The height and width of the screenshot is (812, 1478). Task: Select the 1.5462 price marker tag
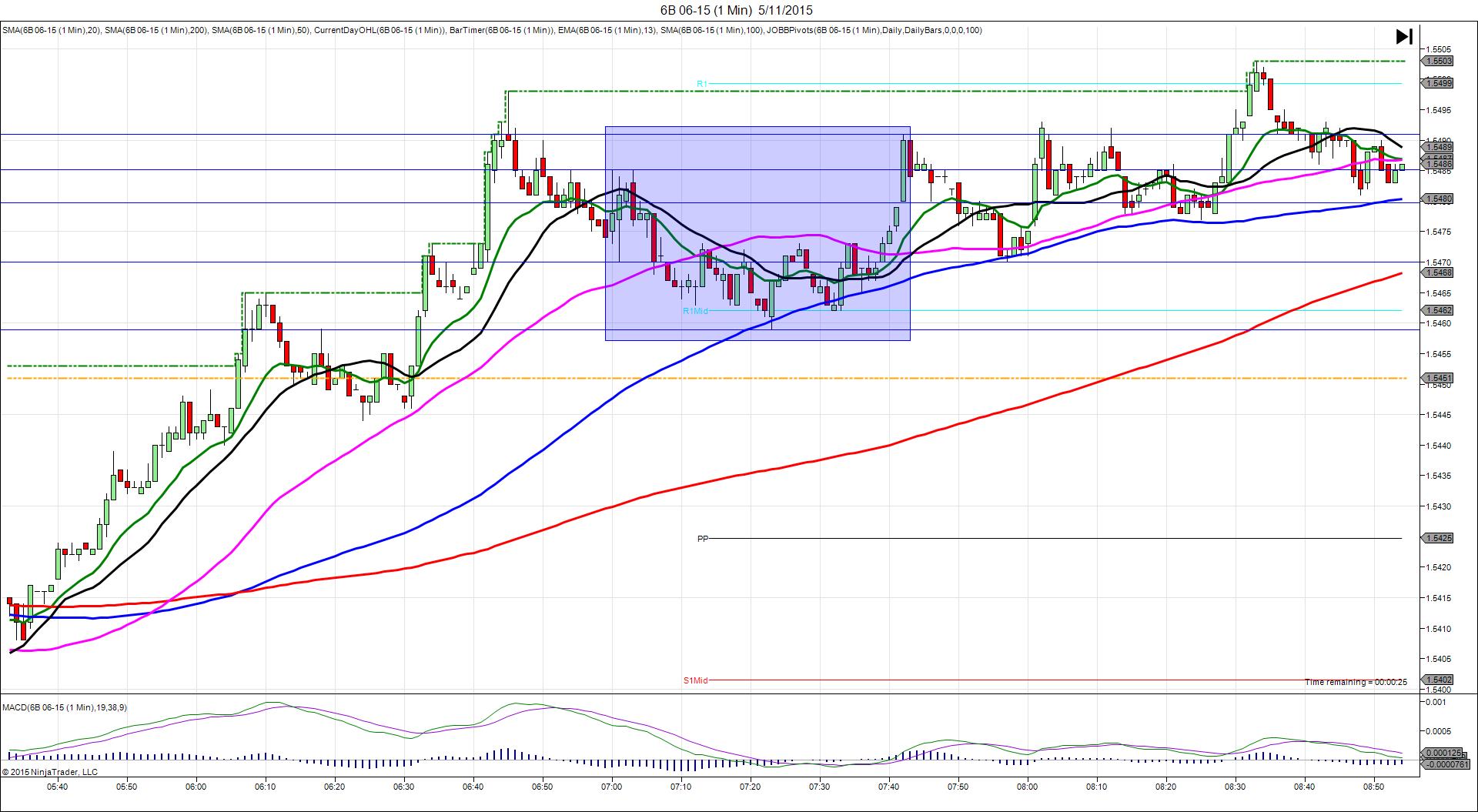pyautogui.click(x=1438, y=310)
